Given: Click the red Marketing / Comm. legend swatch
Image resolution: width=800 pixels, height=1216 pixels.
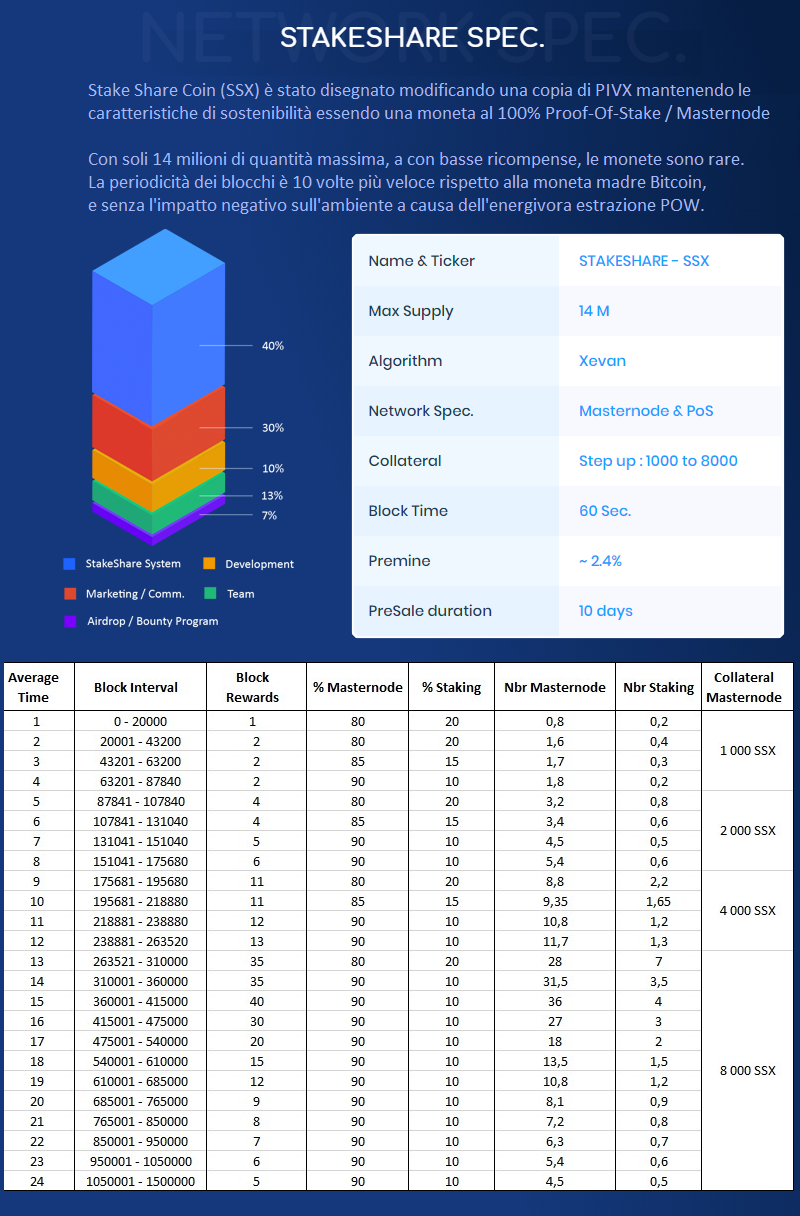Looking at the screenshot, I should pyautogui.click(x=69, y=593).
